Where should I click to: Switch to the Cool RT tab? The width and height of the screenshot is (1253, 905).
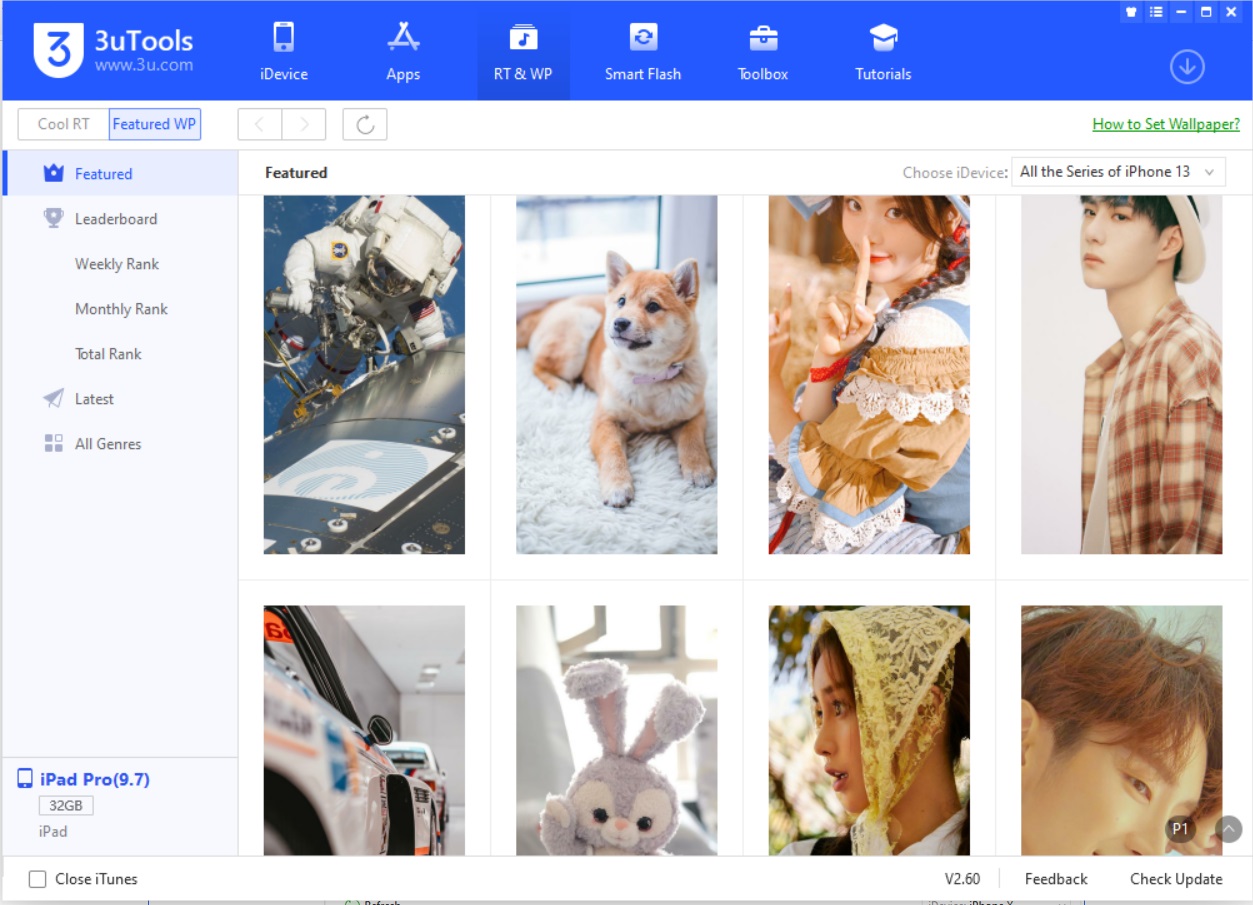(64, 125)
